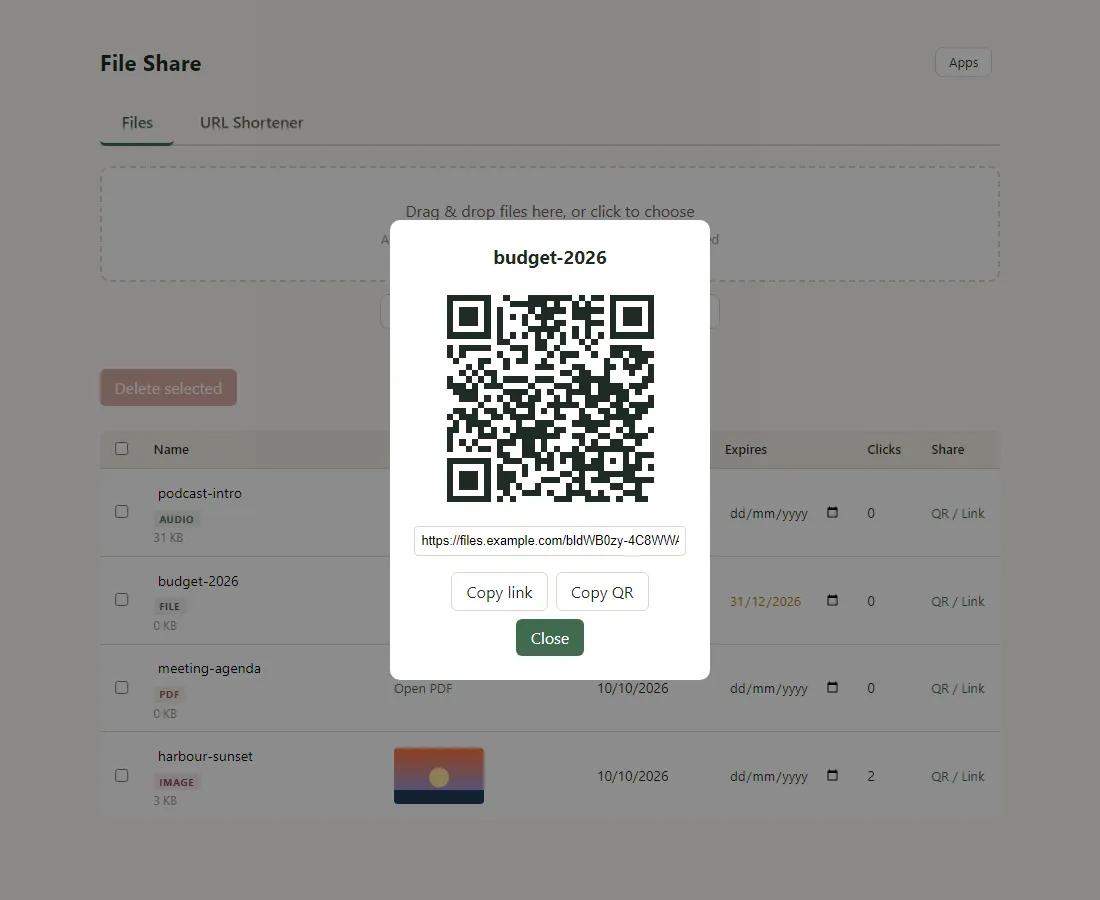Click the podcast-intro file name
1100x900 pixels.
tap(199, 493)
